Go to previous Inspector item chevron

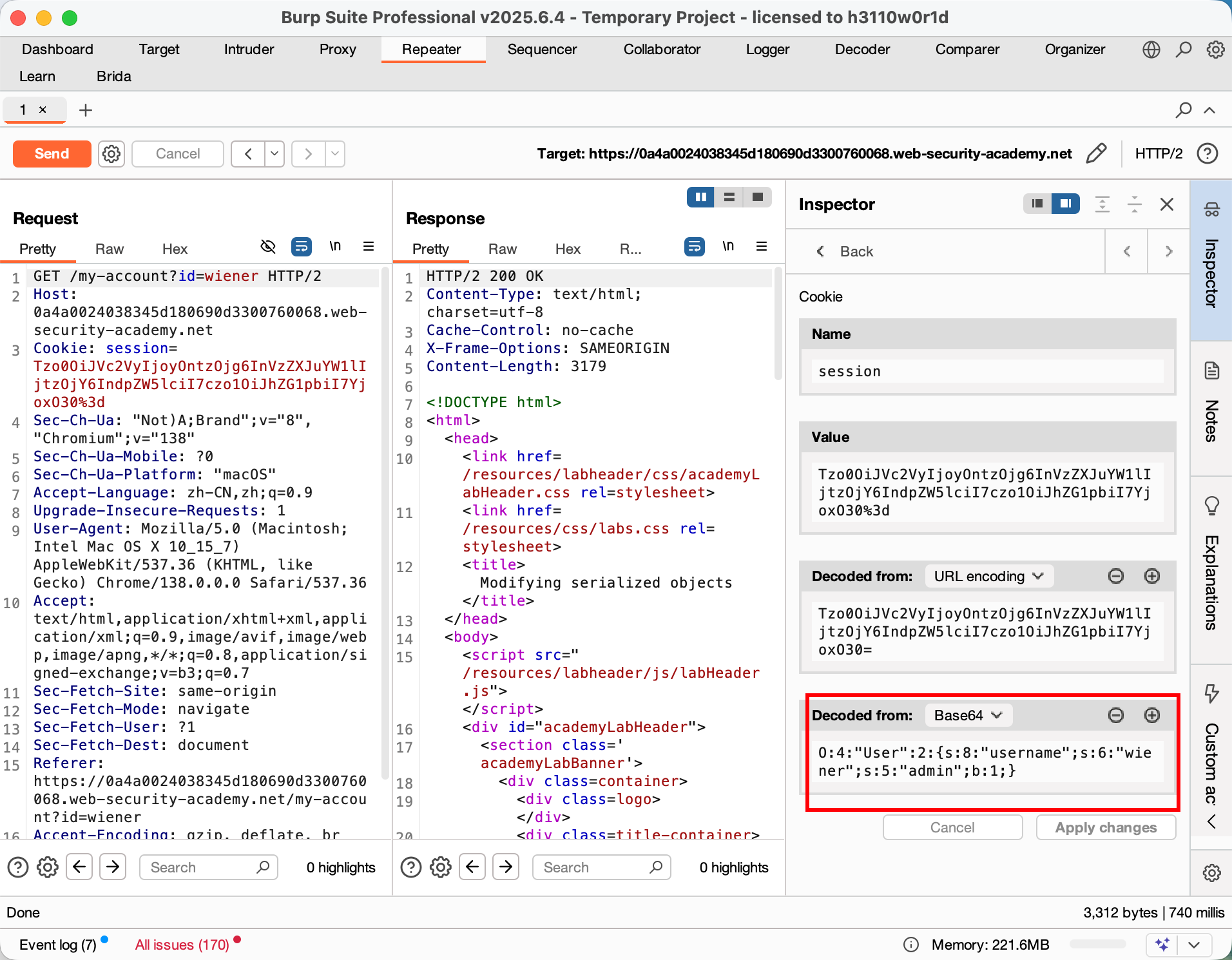tap(1127, 251)
